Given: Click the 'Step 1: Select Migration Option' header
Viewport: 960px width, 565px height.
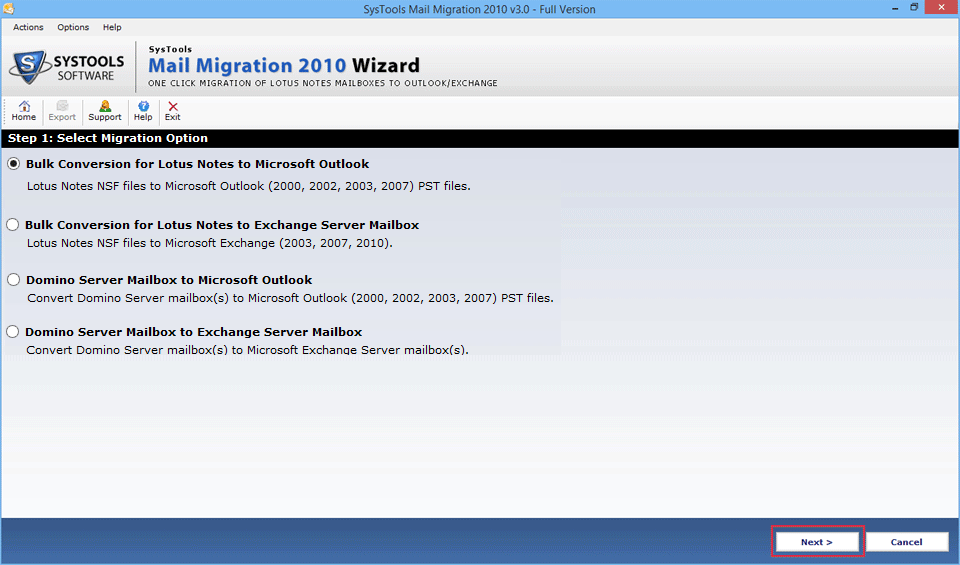Looking at the screenshot, I should 108,138.
